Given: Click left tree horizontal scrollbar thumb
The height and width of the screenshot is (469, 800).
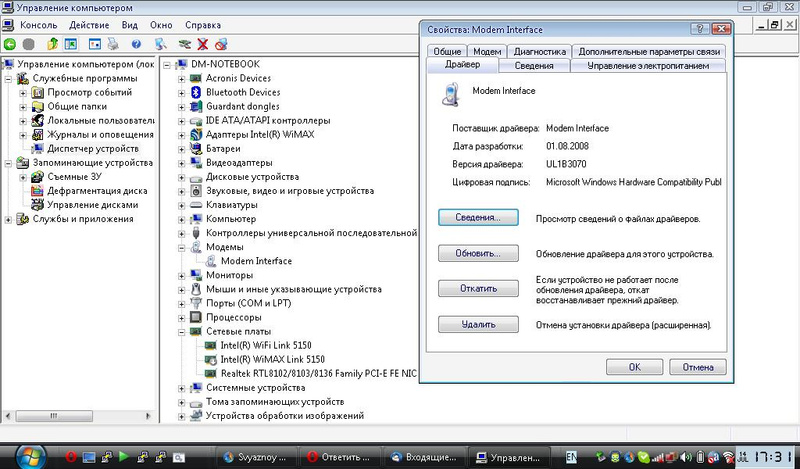Looking at the screenshot, I should 54,416.
